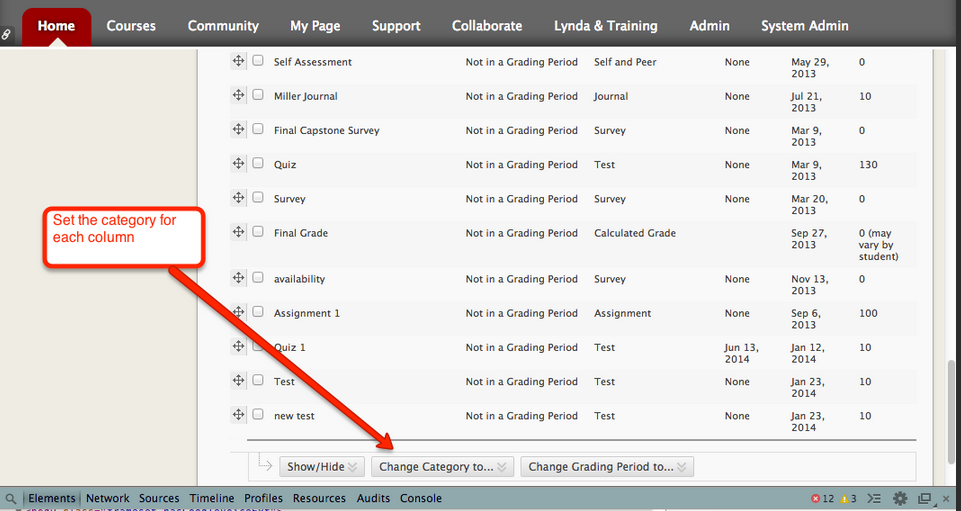Click the 130 points value
The image size is (961, 511).
(868, 165)
